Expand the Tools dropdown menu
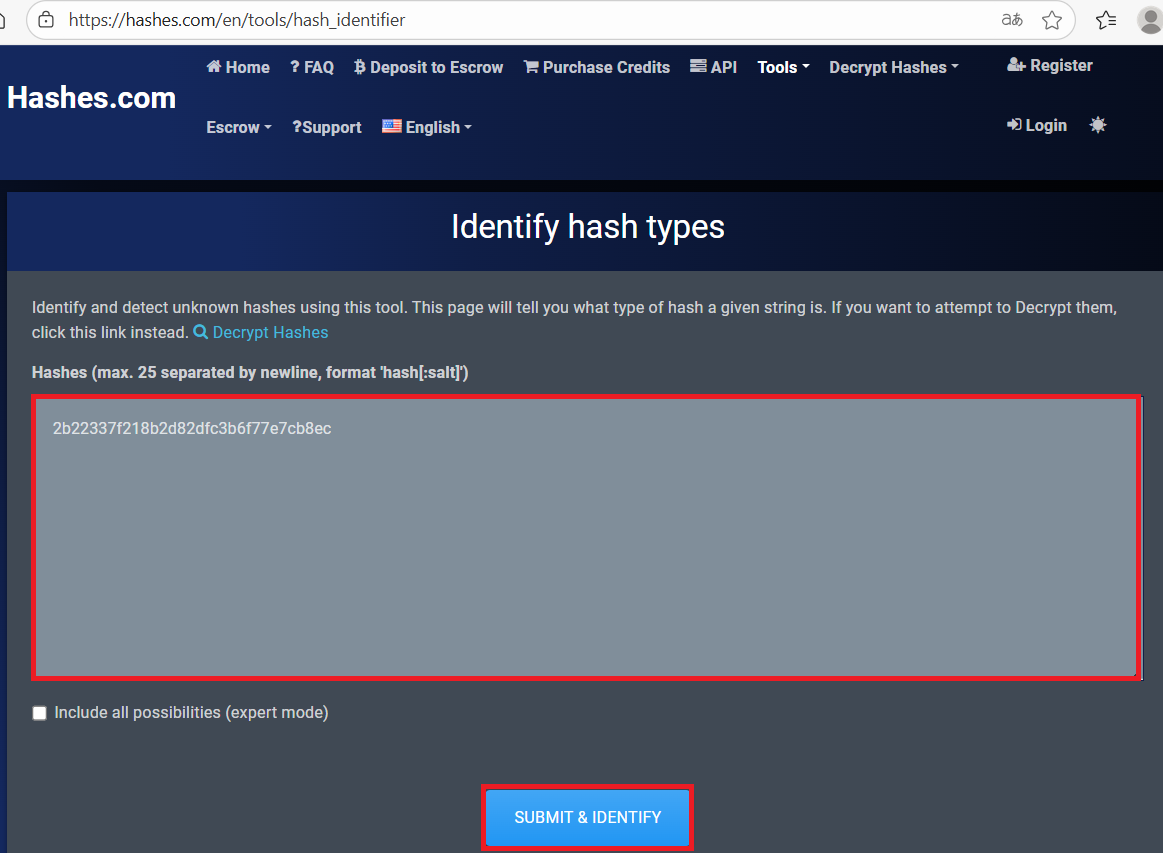The height and width of the screenshot is (853, 1163). pyautogui.click(x=783, y=67)
